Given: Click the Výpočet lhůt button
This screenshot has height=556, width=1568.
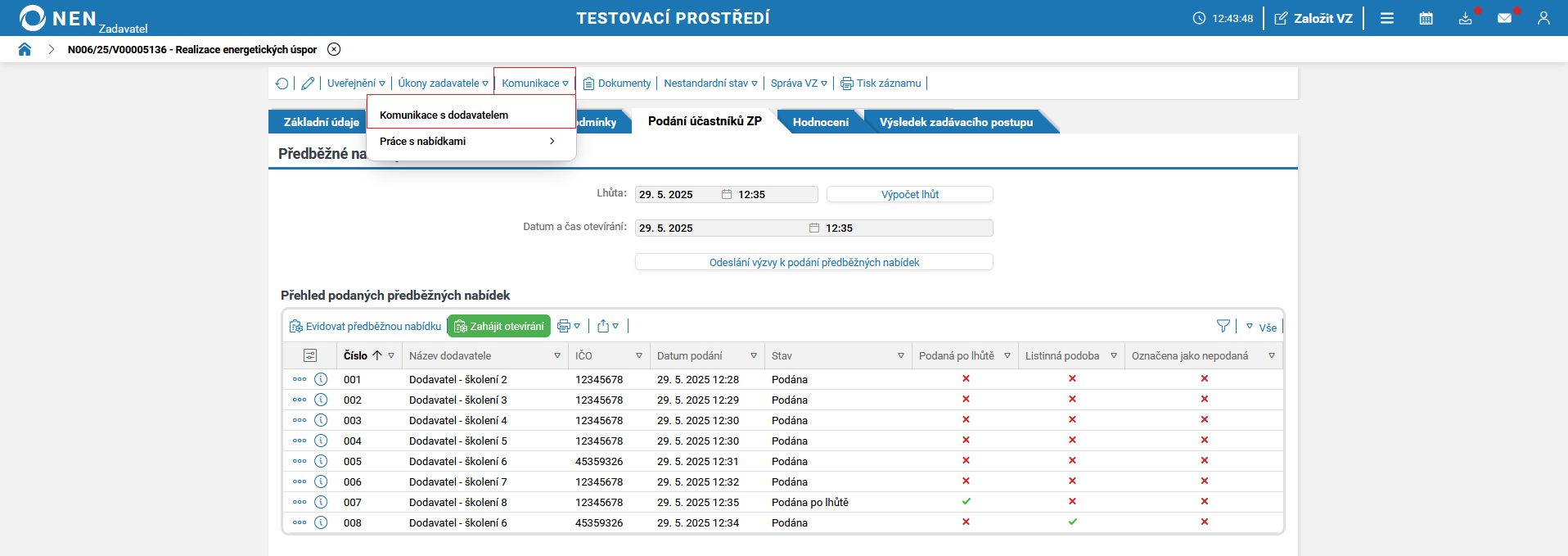Looking at the screenshot, I should pos(909,195).
